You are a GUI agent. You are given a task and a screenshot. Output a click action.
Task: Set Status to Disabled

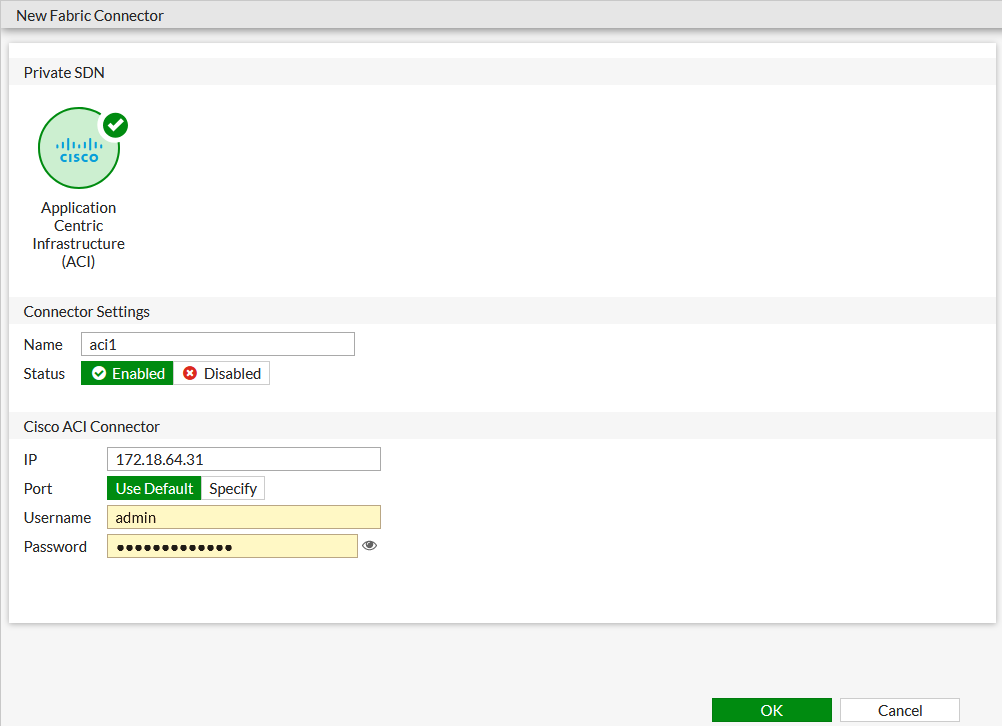tap(222, 373)
